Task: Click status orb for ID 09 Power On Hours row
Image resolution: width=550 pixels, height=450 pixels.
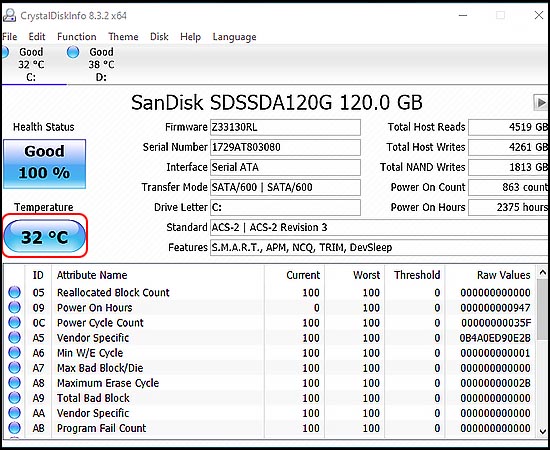Action: point(14,307)
